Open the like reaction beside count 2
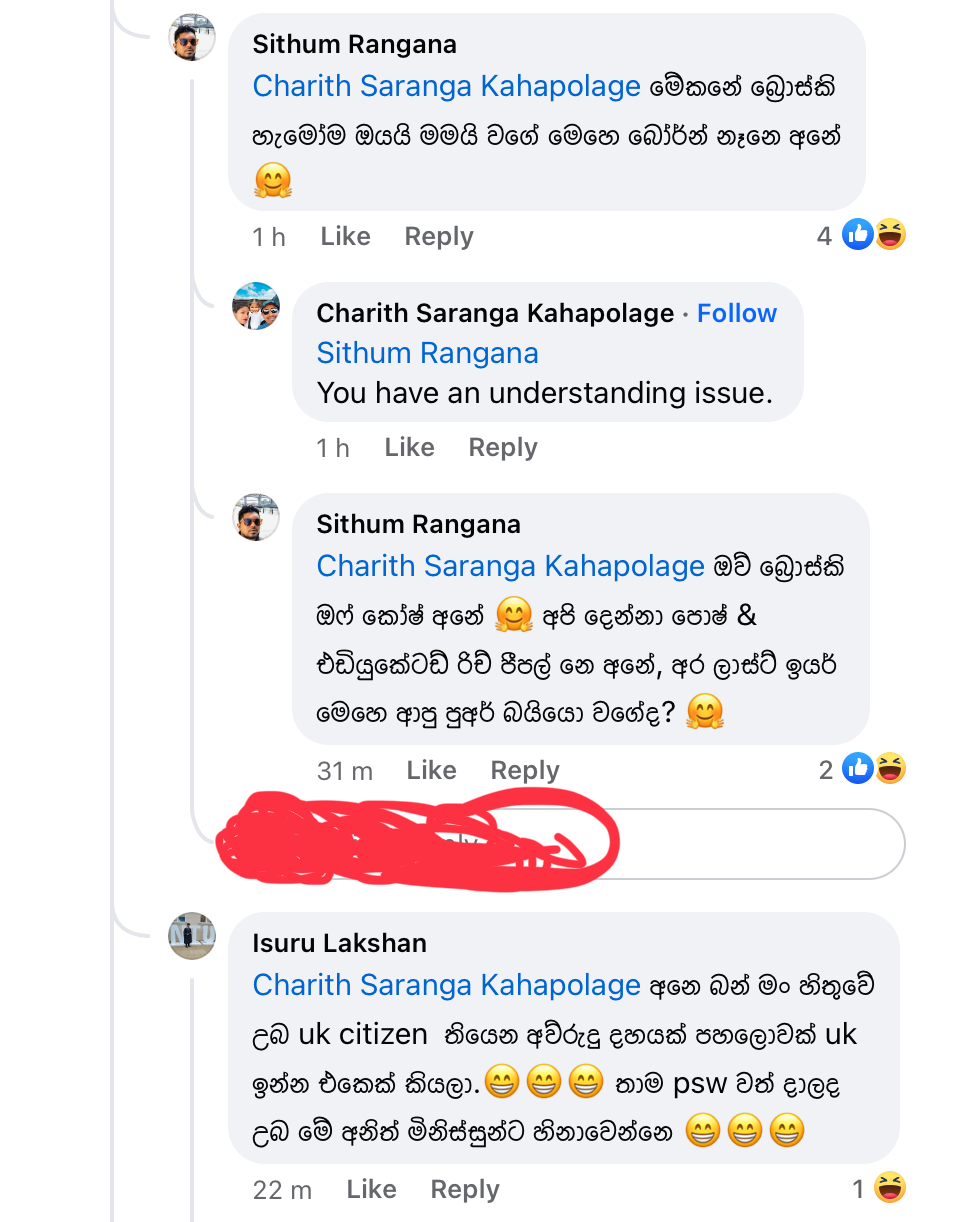 (x=858, y=768)
